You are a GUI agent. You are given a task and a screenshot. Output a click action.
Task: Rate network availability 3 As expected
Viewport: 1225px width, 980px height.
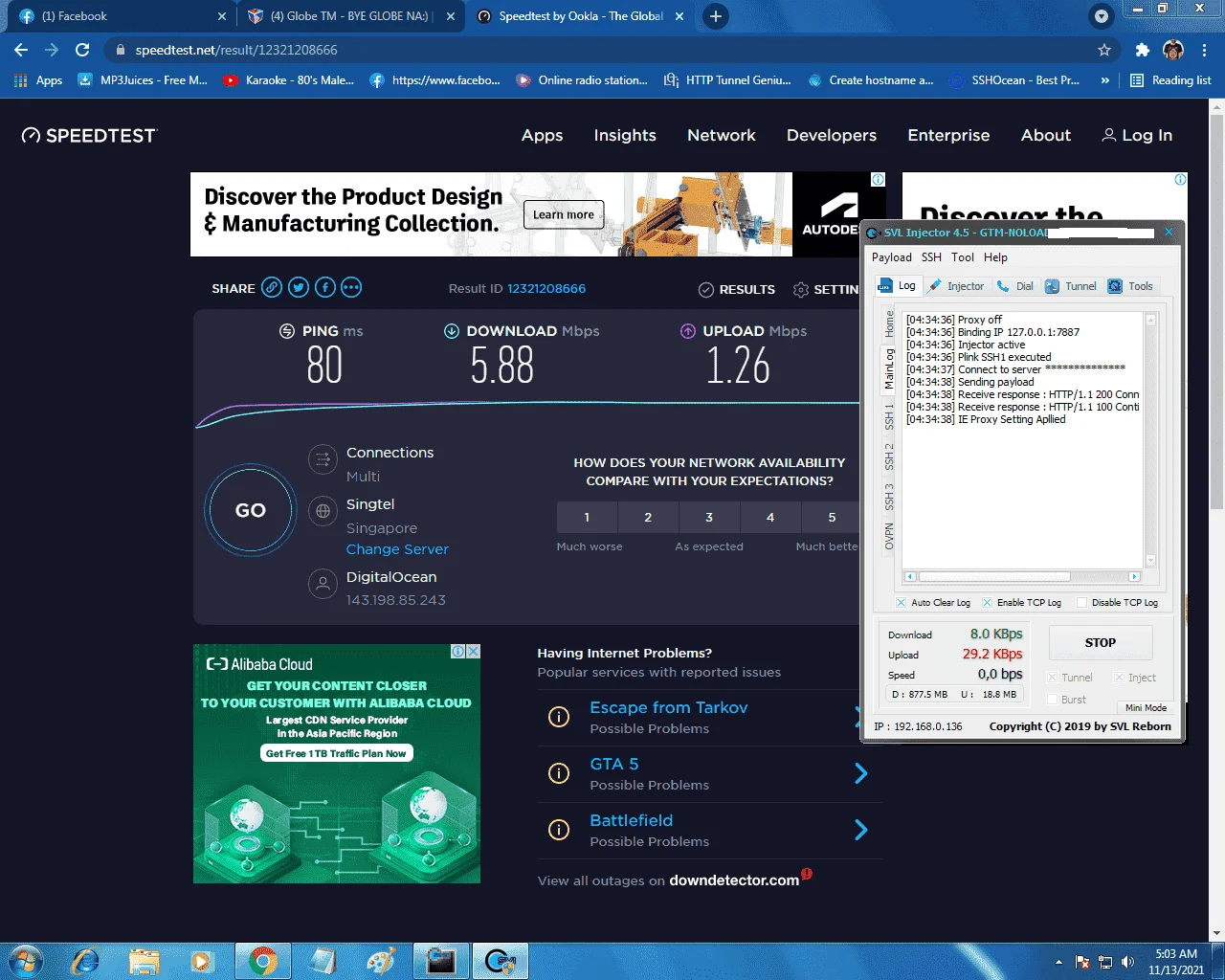709,517
